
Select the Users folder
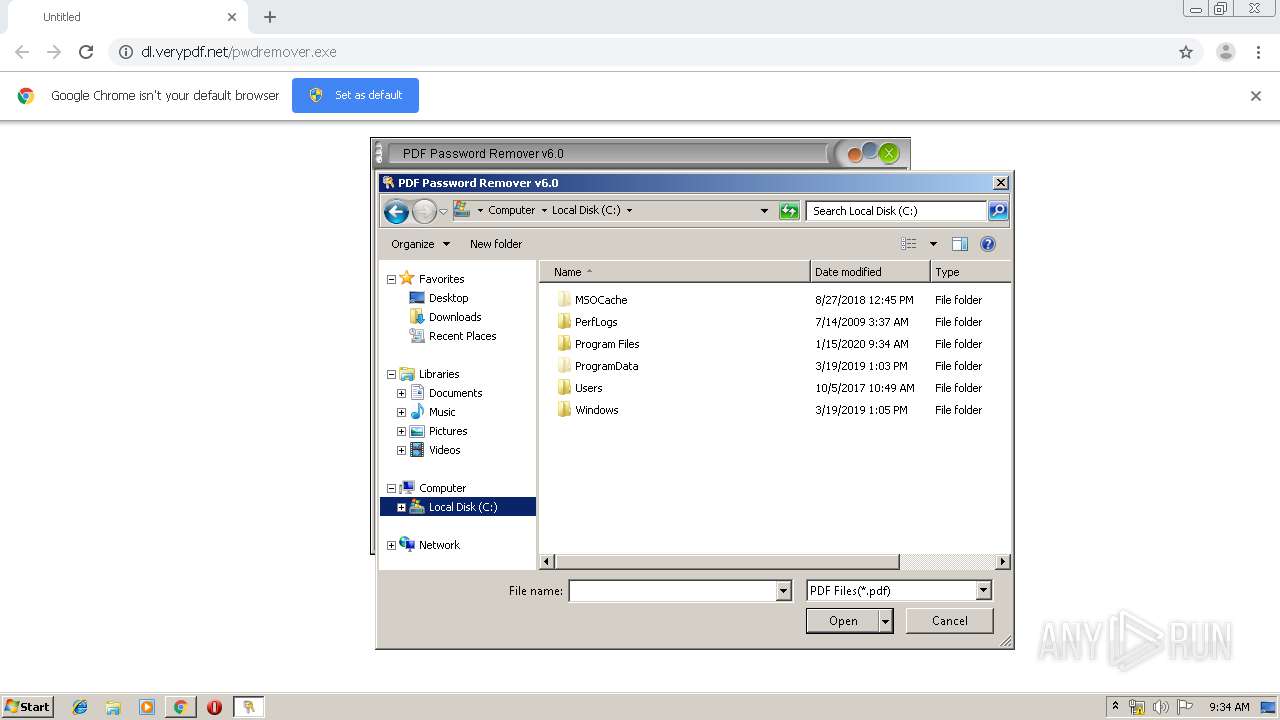click(588, 388)
